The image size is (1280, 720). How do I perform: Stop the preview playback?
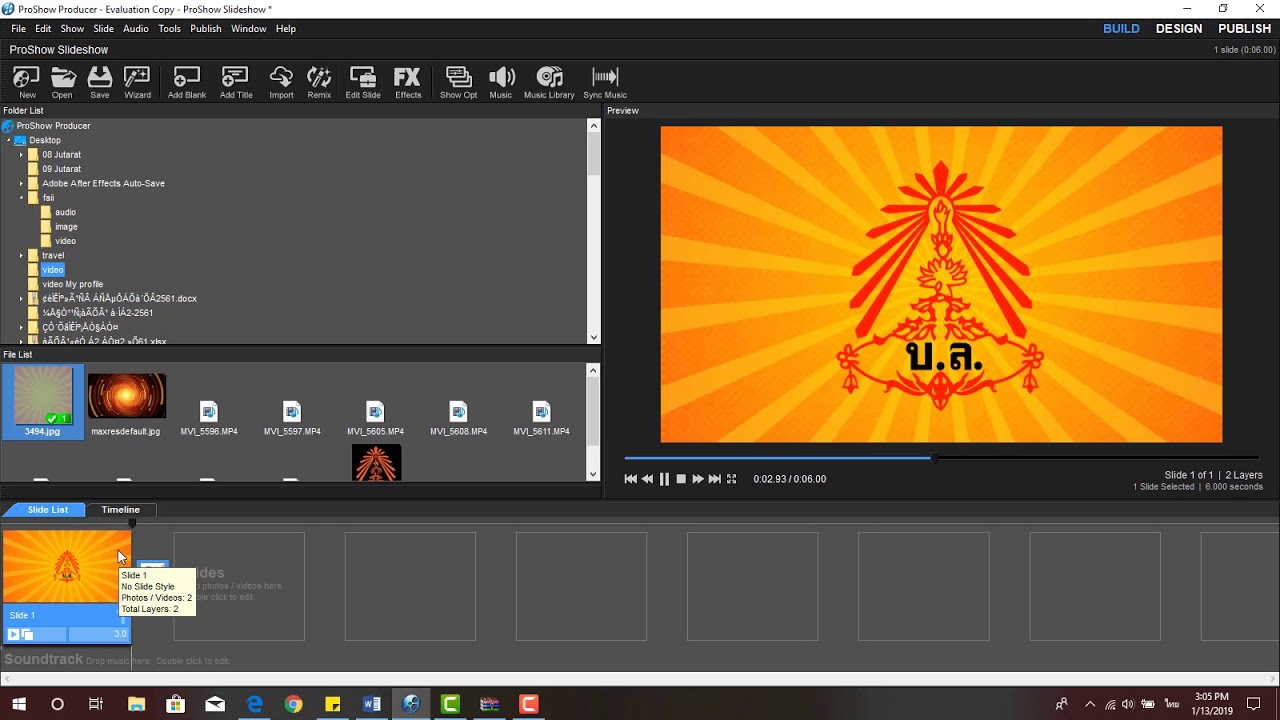coord(681,479)
